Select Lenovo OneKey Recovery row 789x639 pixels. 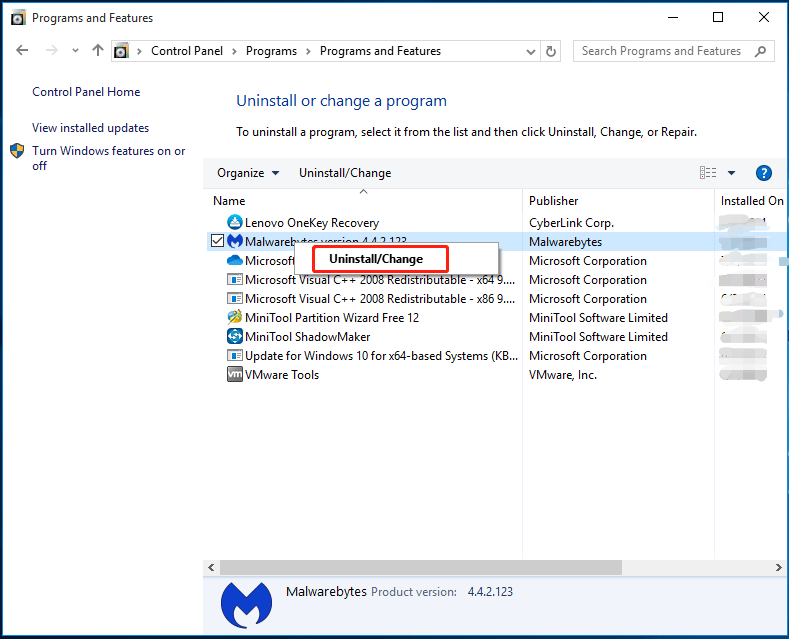tap(495, 222)
